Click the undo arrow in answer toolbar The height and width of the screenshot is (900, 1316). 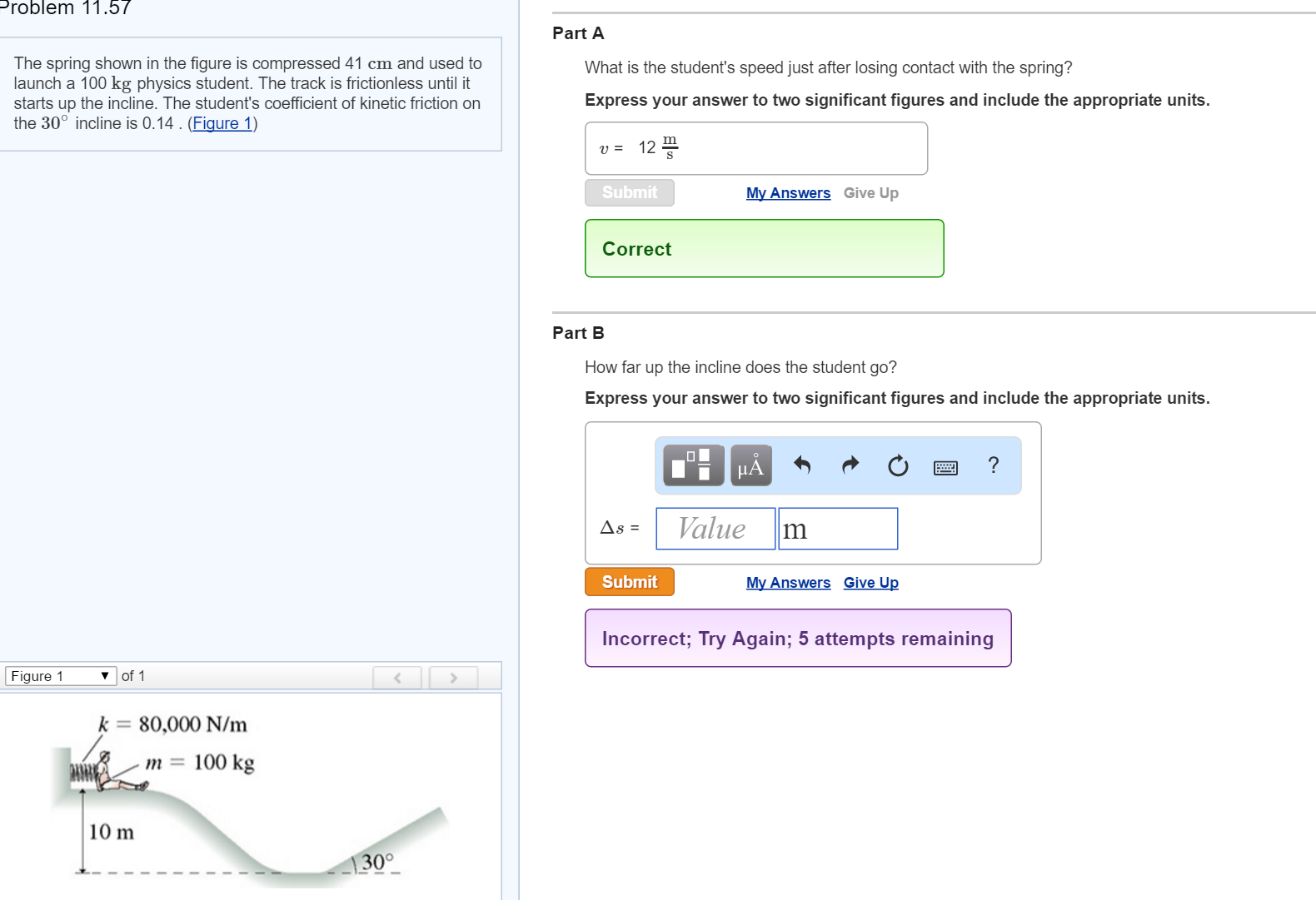pyautogui.click(x=802, y=465)
